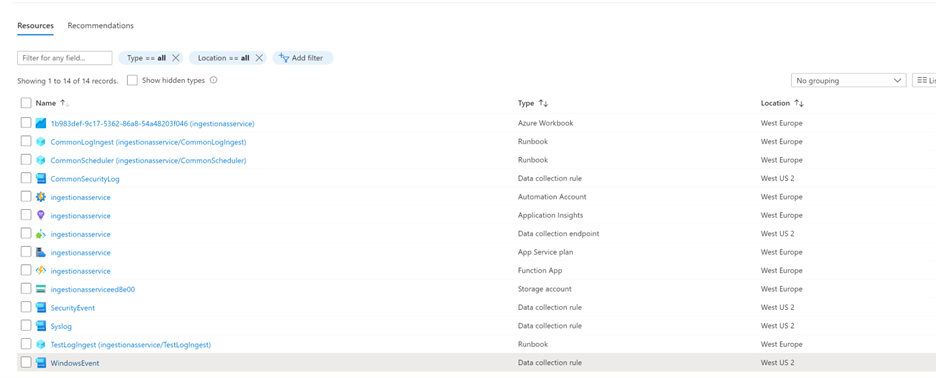The image size is (936, 378).
Task: Tick the checkbox for the Syslog row
Action: point(26,325)
